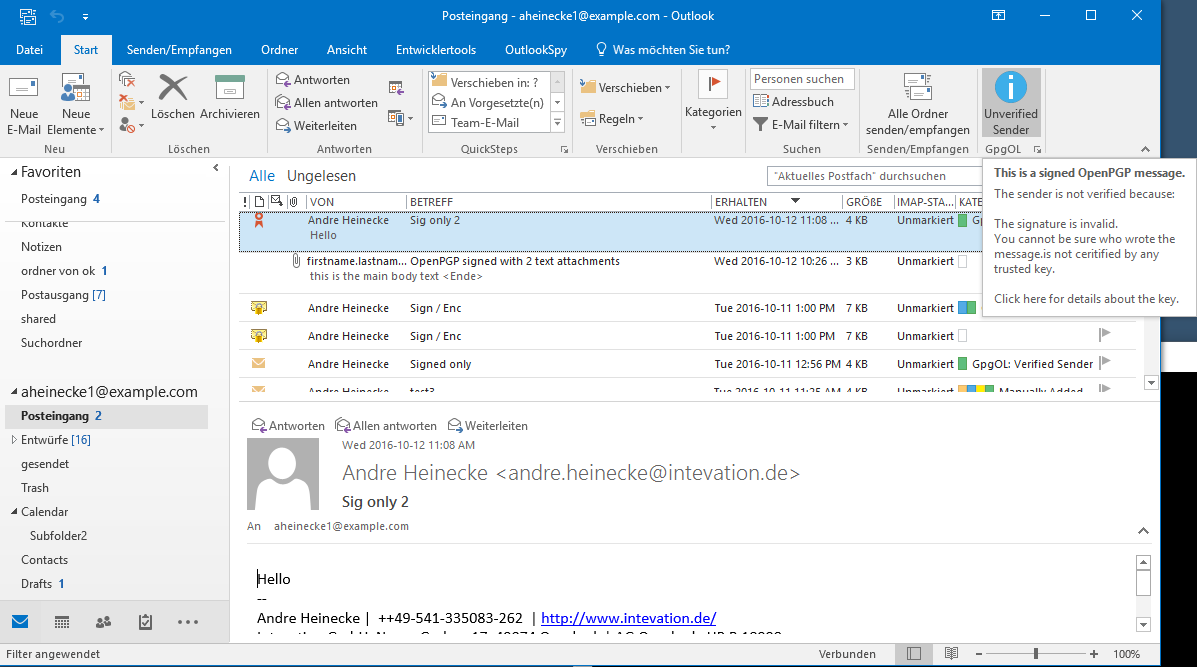Switch to the Ordner tab
Screen dimensions: 1197x667
coord(279,50)
